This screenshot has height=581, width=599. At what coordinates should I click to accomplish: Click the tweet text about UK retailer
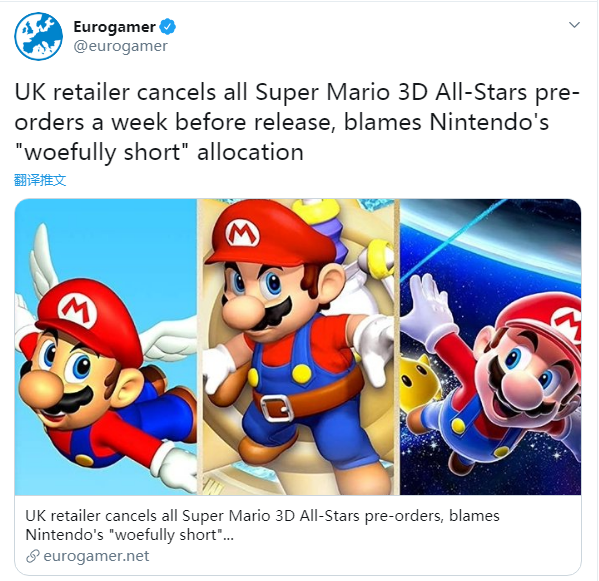click(x=297, y=122)
